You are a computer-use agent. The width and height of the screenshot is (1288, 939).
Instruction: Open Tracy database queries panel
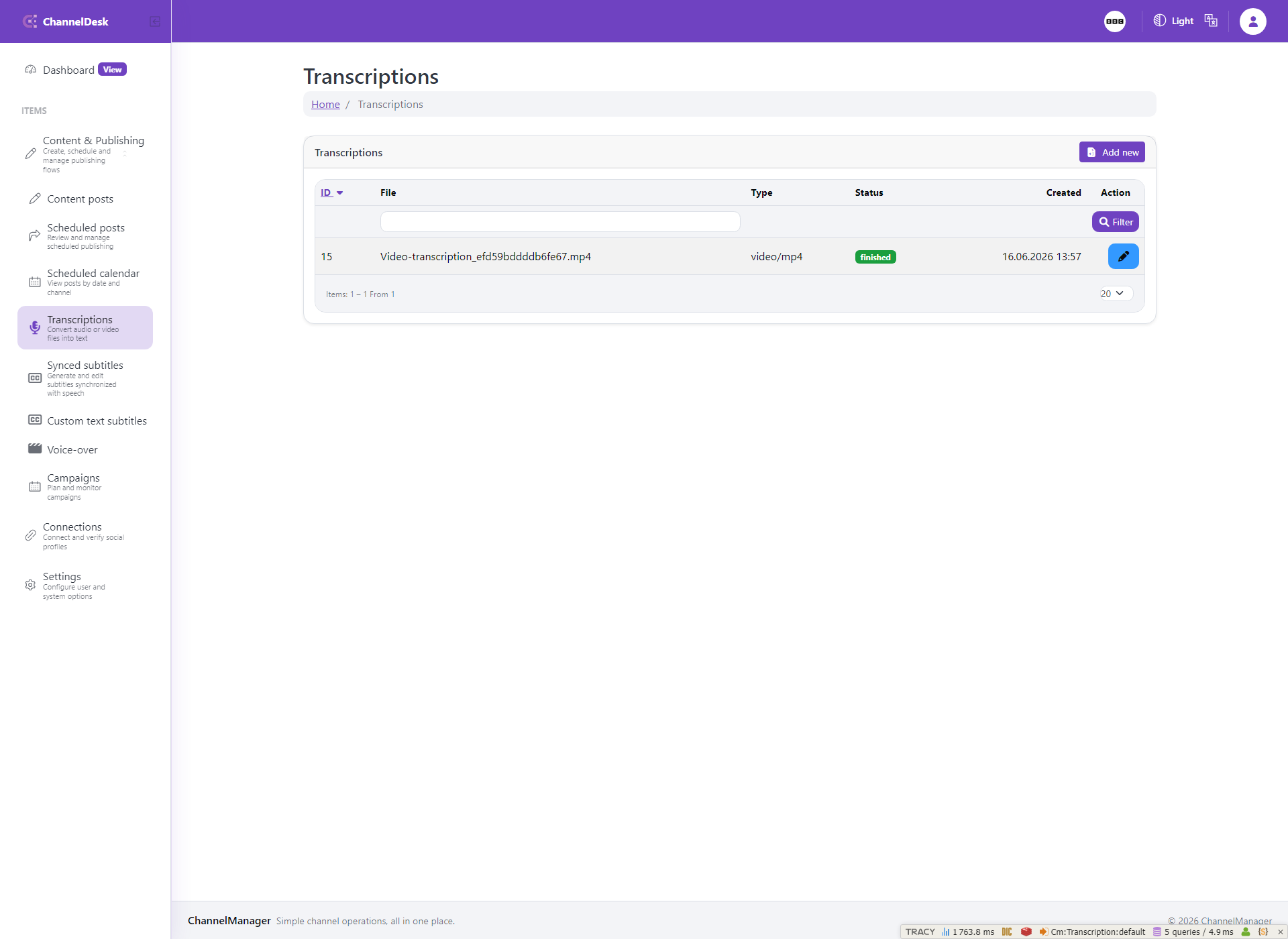[1193, 932]
